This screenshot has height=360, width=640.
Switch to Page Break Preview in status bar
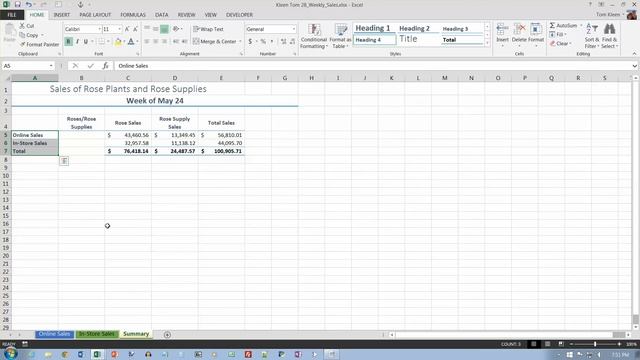pyautogui.click(x=561, y=344)
